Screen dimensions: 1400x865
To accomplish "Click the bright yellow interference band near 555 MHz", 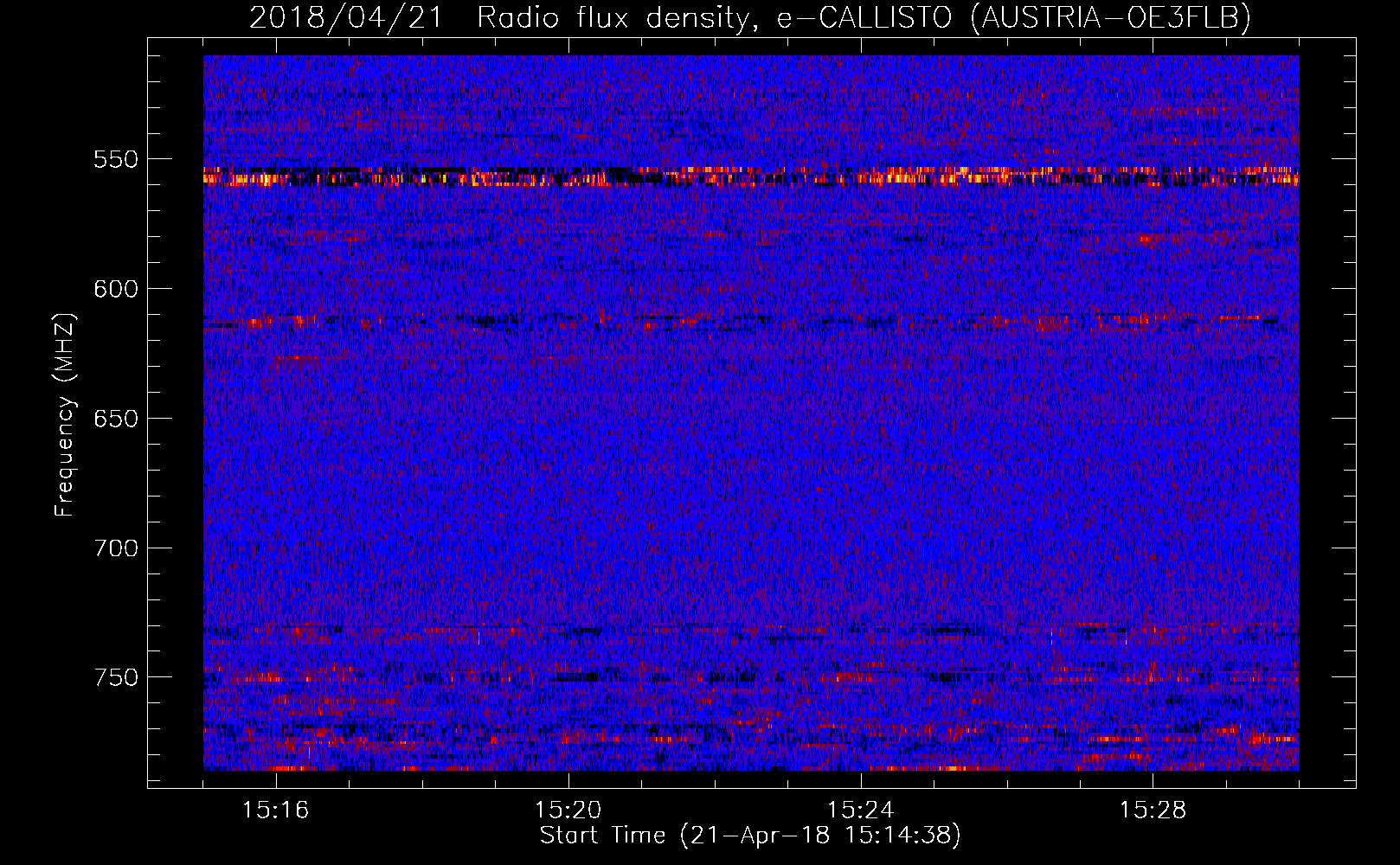I will tap(751, 176).
